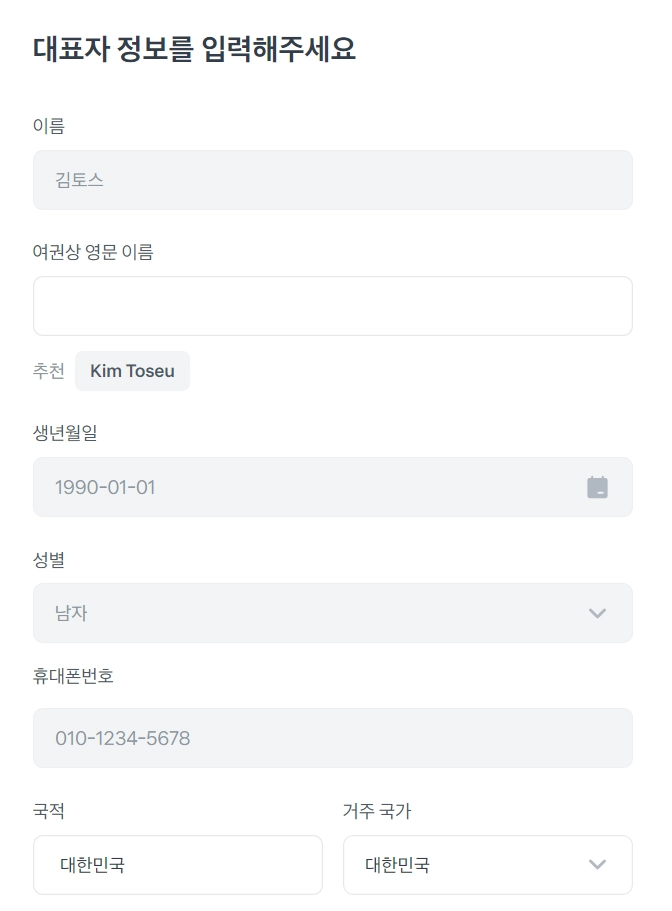Click the calendar icon in birthdate field
672x911 pixels.
pyautogui.click(x=597, y=488)
